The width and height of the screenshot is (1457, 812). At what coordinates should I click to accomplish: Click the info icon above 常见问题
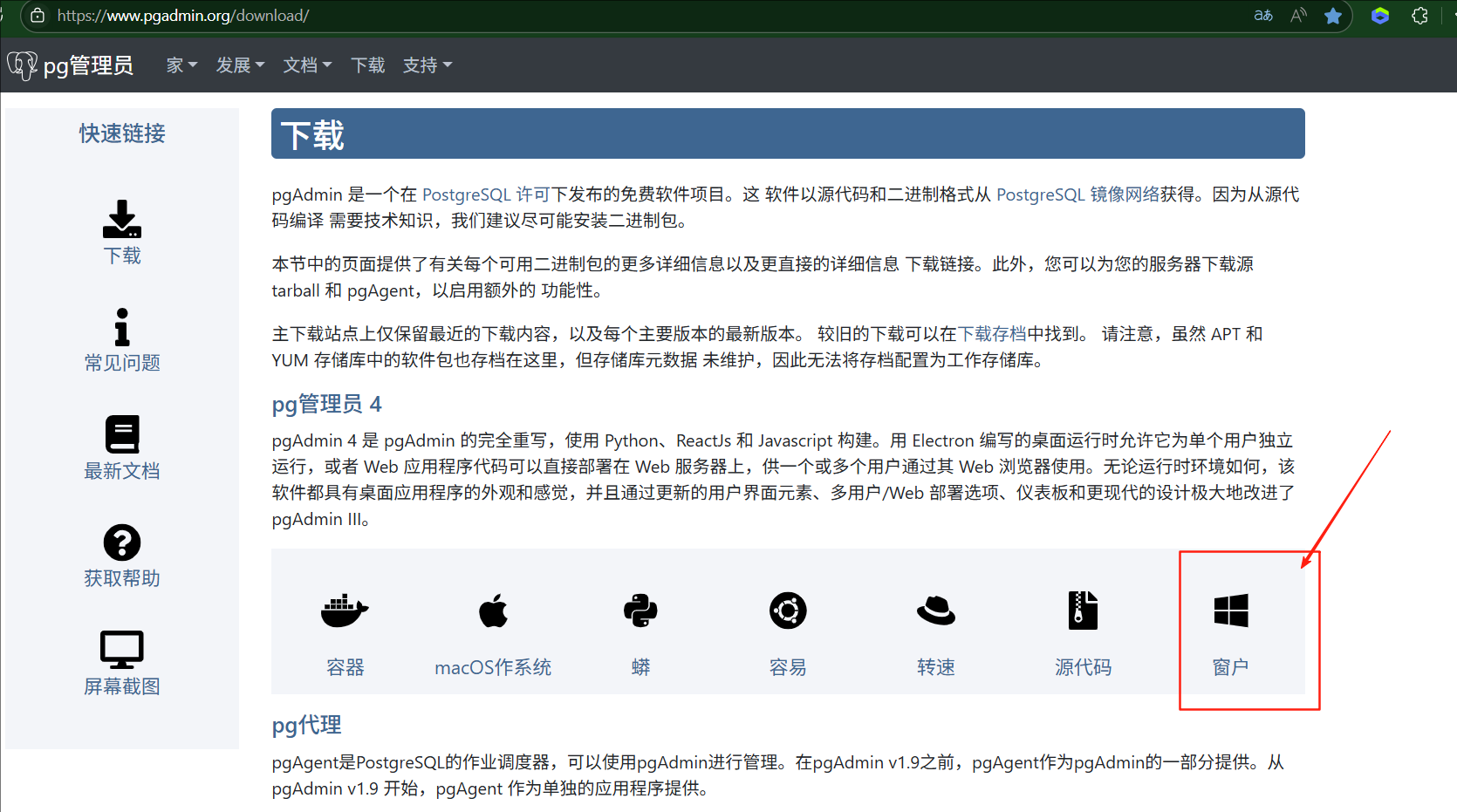coord(122,327)
